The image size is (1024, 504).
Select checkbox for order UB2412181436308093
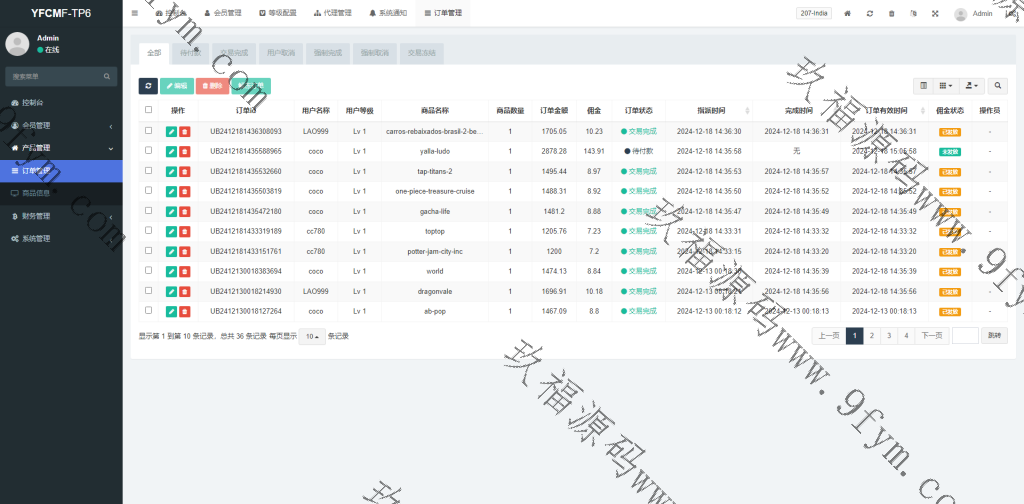[149, 131]
